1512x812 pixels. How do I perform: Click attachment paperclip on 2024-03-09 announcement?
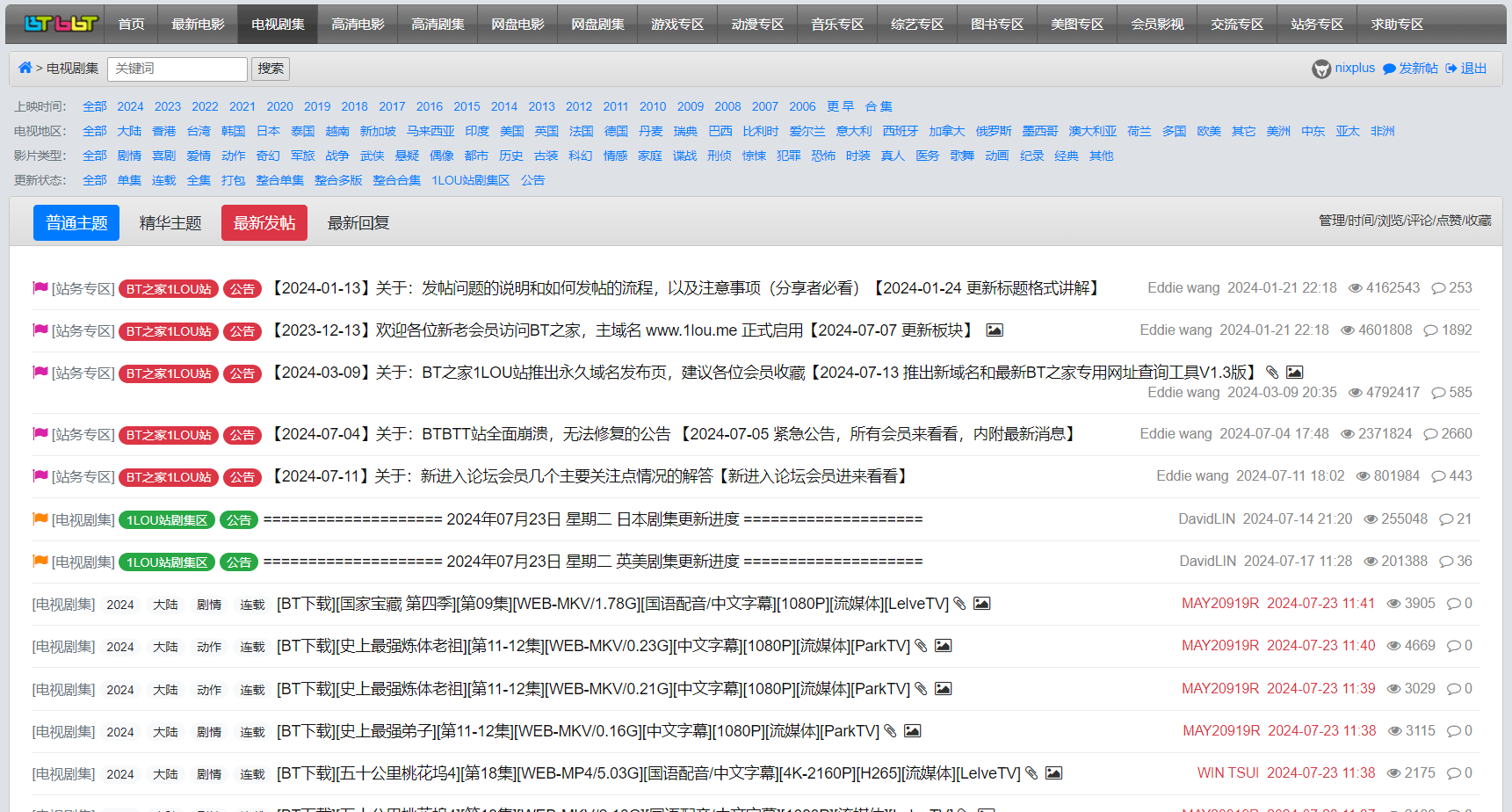(1272, 373)
